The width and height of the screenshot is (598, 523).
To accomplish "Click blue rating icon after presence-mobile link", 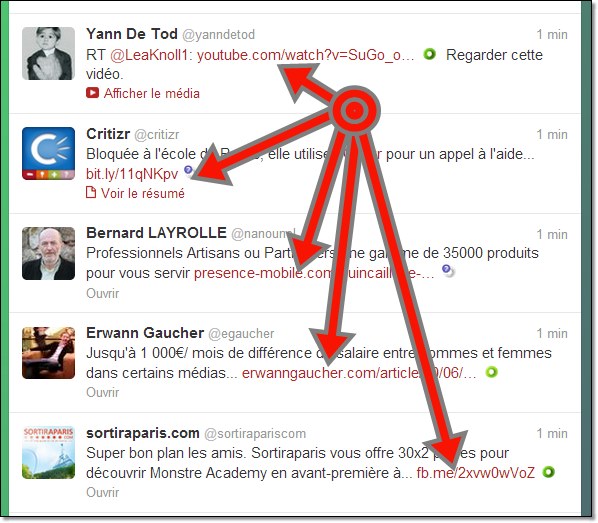I will (x=448, y=270).
